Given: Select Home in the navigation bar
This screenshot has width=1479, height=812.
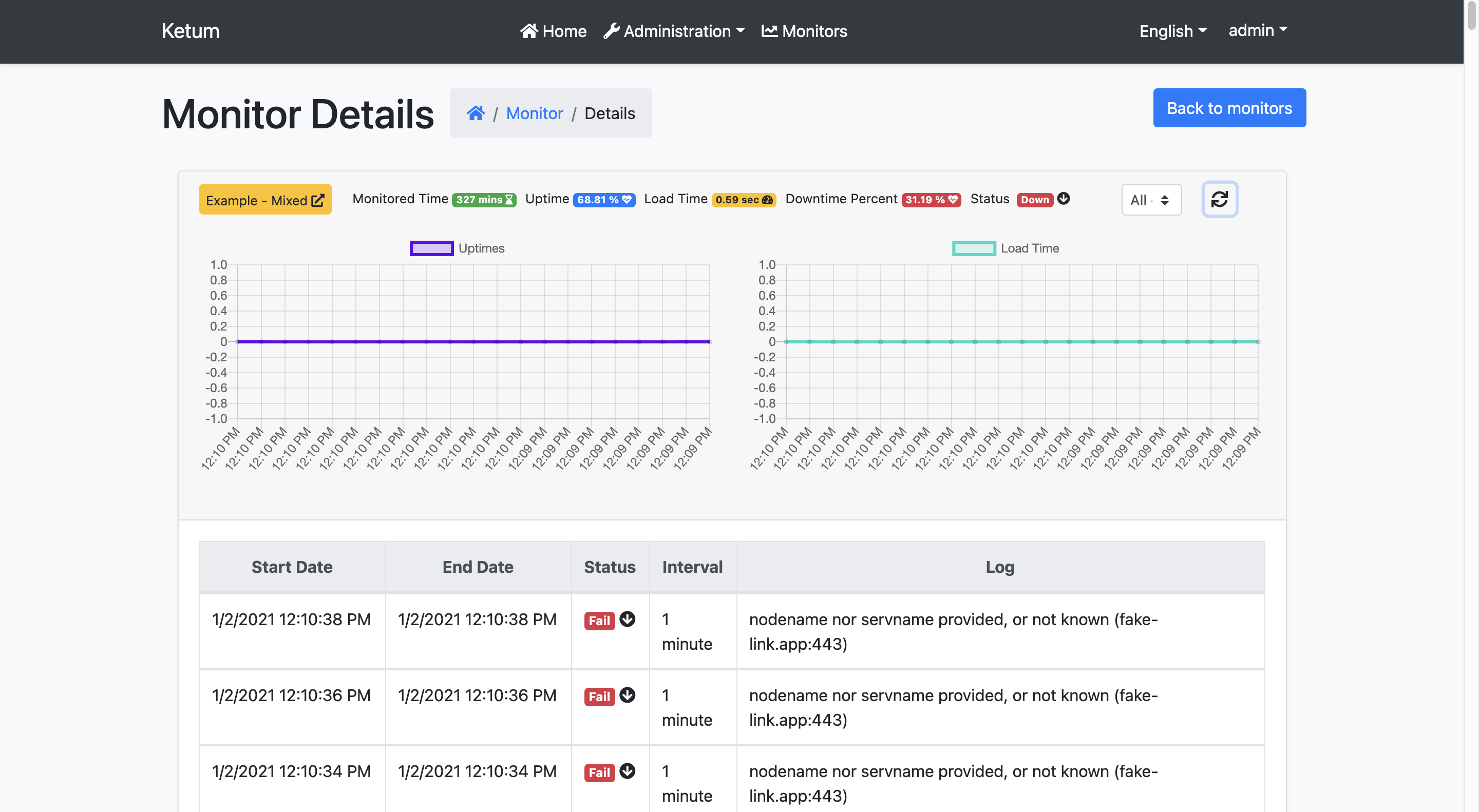Looking at the screenshot, I should point(553,31).
